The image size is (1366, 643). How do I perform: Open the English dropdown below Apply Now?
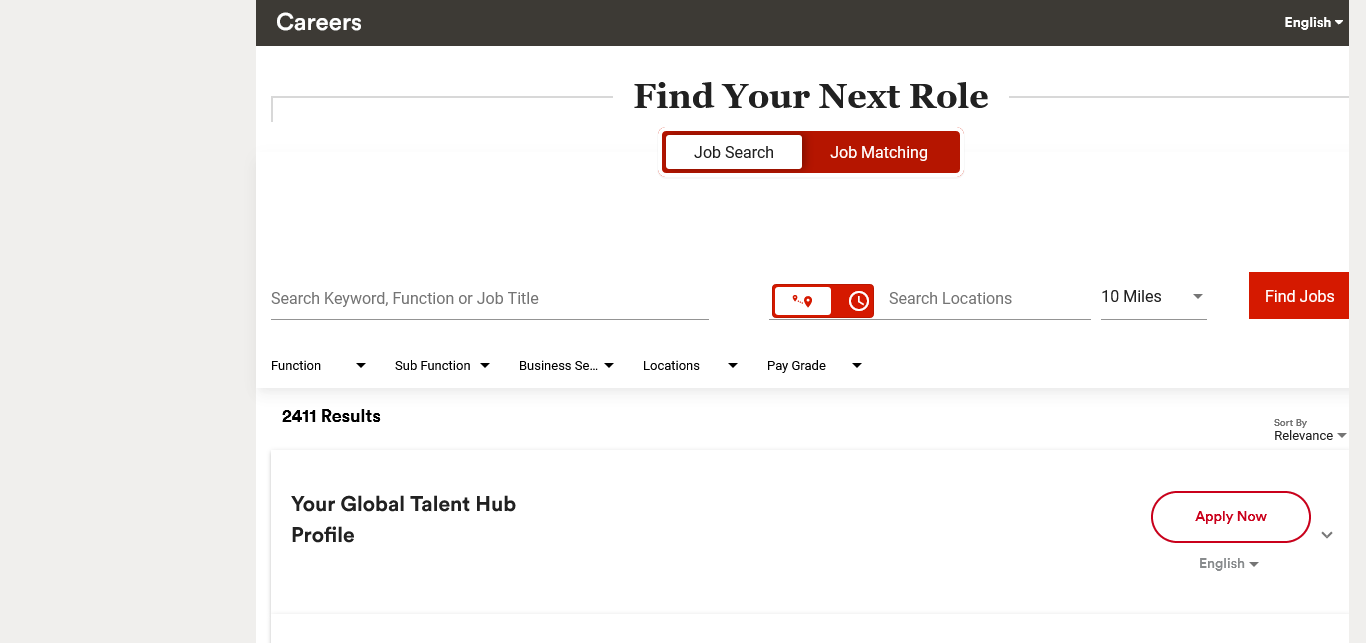[1228, 564]
